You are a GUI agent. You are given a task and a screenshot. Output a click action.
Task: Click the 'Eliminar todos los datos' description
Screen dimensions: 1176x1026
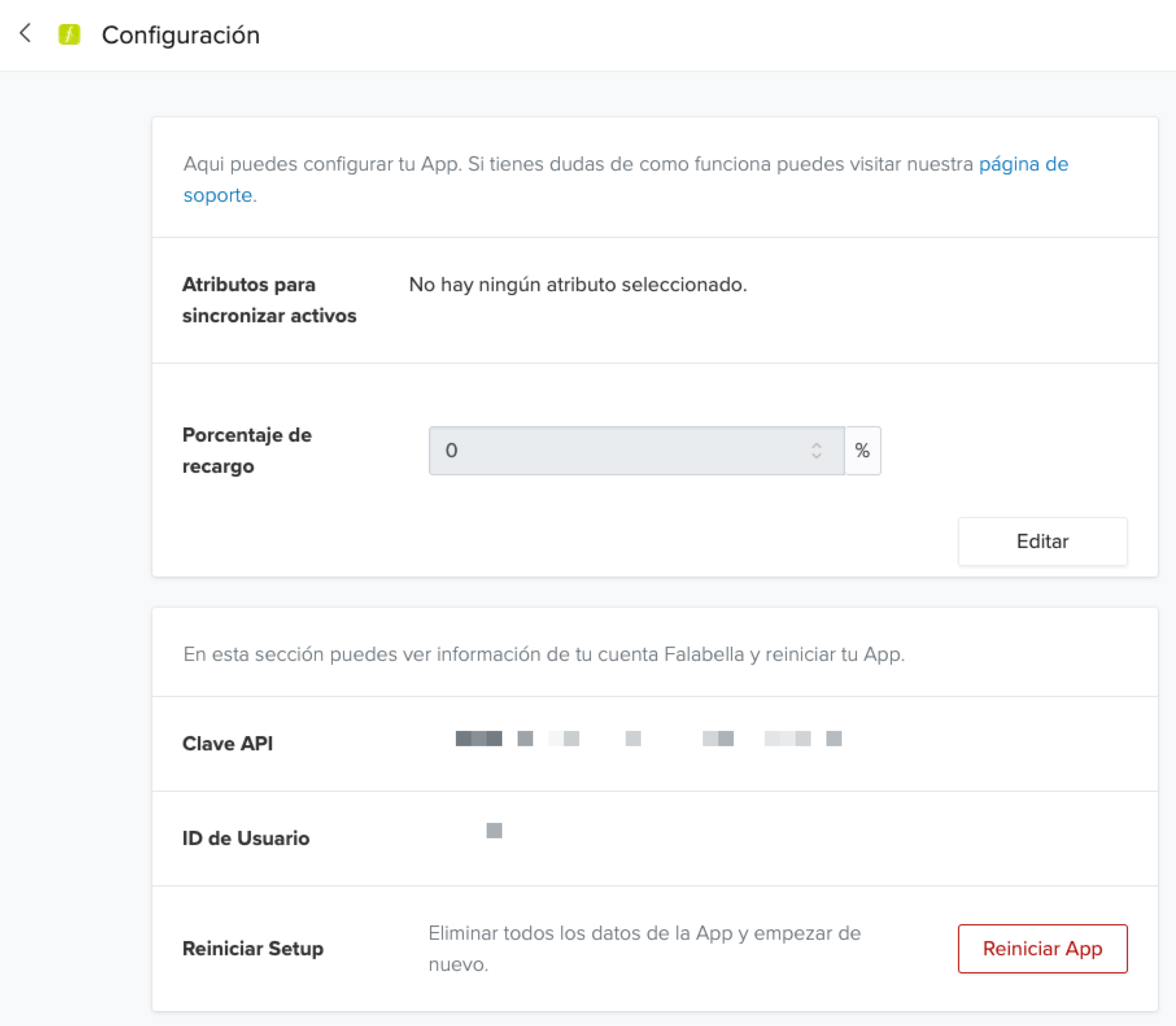[x=643, y=949]
